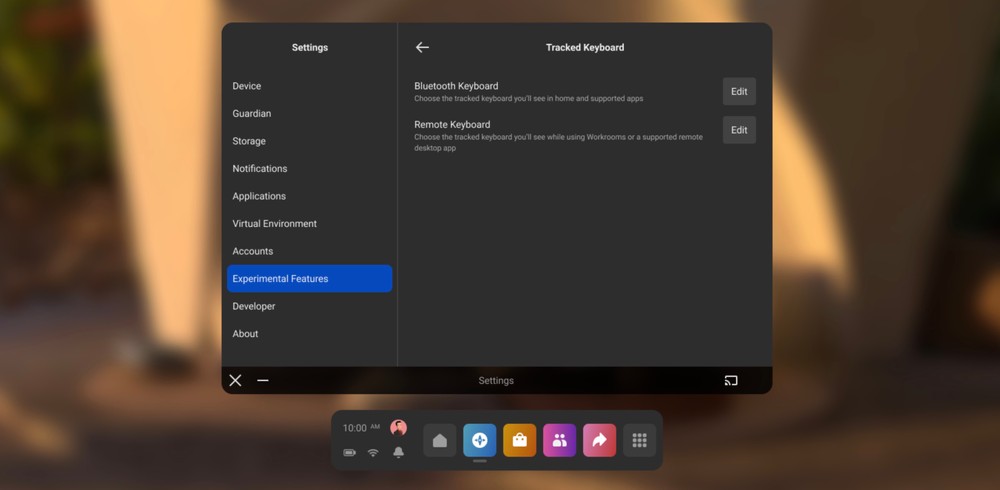Start casting with the cast icon
The image size is (1000, 490).
pyautogui.click(x=731, y=380)
